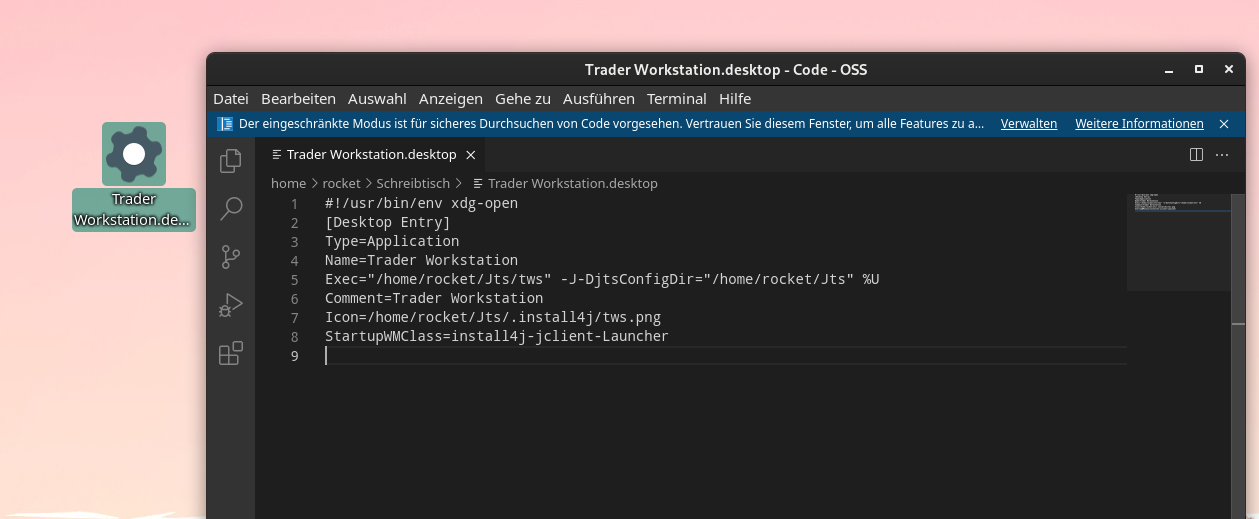This screenshot has height=519, width=1259.
Task: Open the Run and Debug view
Action: [231, 305]
